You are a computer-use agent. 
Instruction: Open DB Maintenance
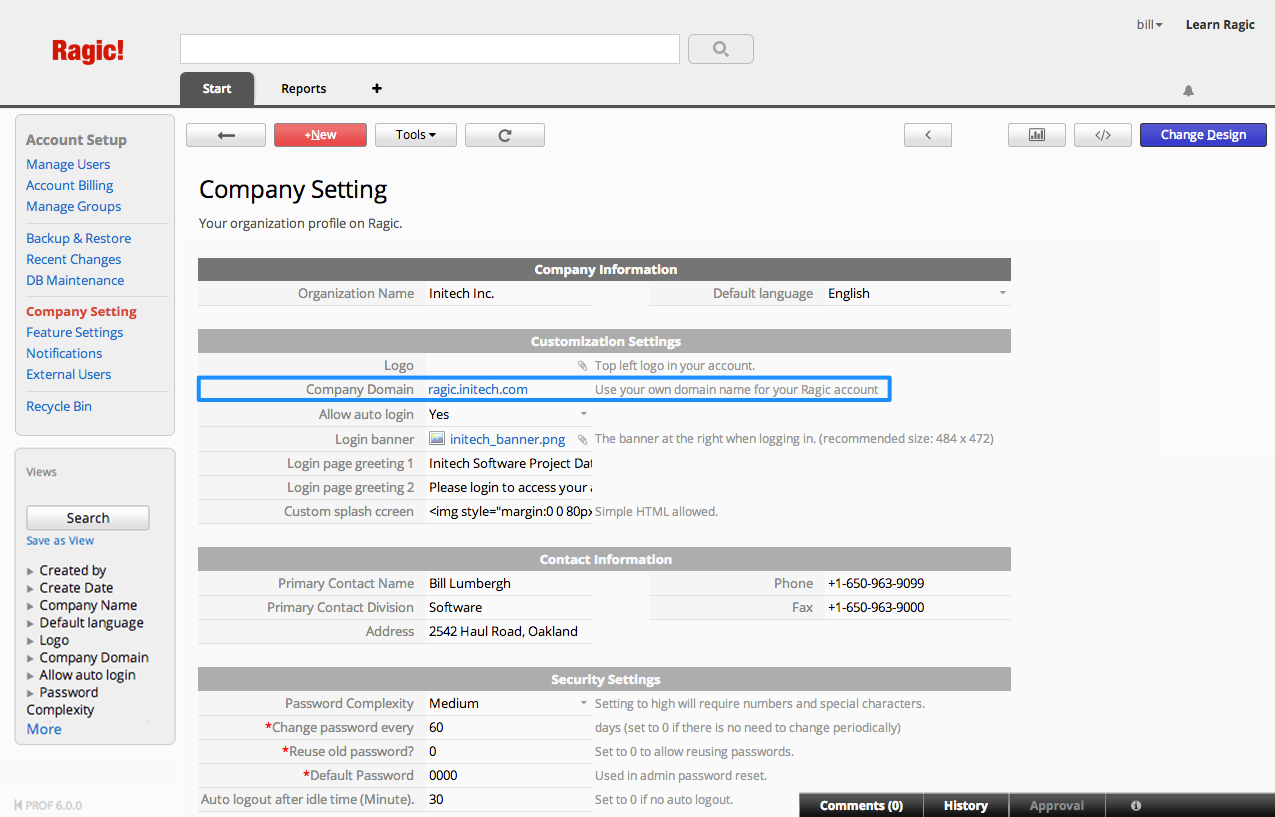click(x=75, y=280)
